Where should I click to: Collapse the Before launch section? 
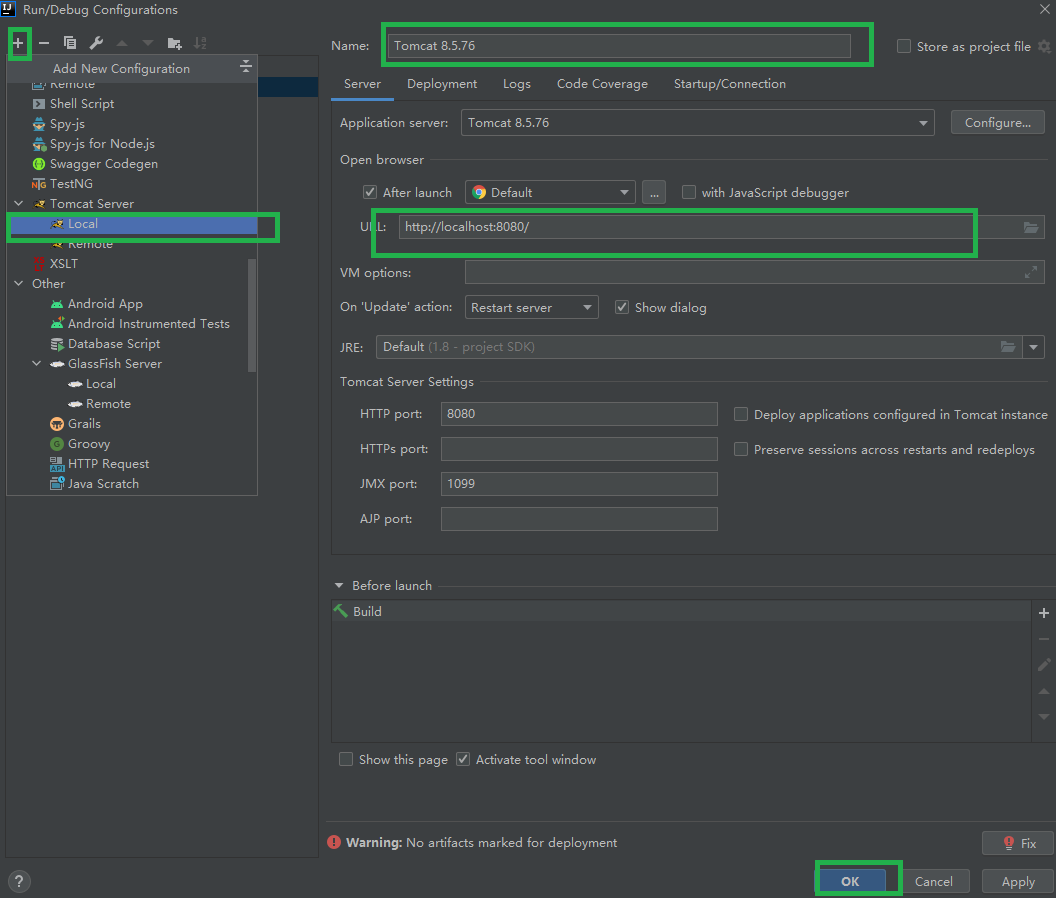[x=339, y=585]
